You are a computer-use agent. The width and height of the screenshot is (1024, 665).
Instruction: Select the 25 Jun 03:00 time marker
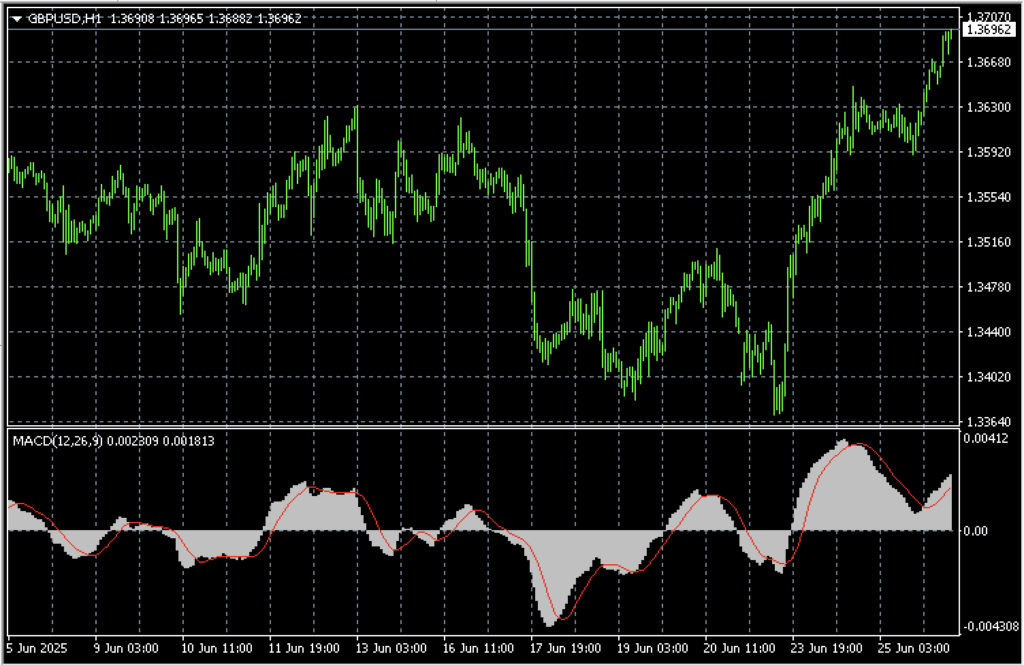click(914, 646)
